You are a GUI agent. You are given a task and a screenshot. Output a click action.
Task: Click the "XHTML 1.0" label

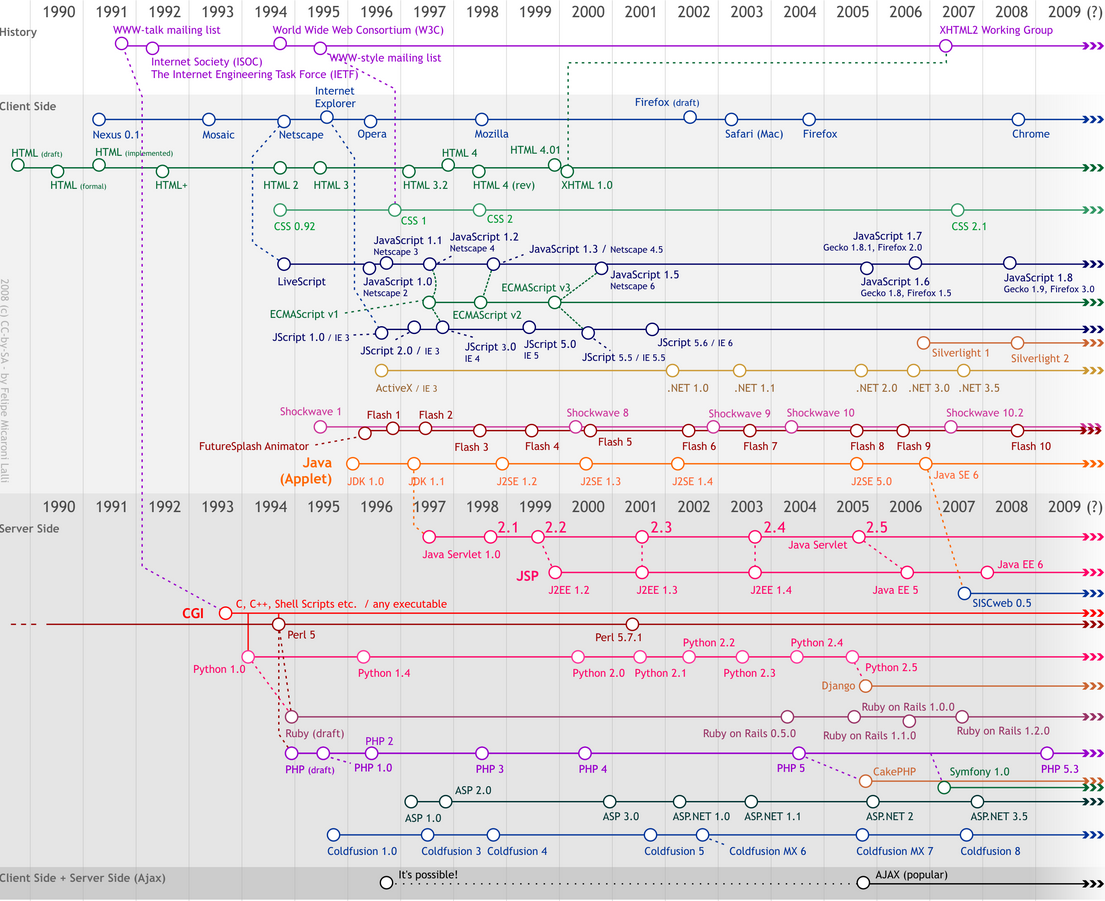tap(586, 185)
